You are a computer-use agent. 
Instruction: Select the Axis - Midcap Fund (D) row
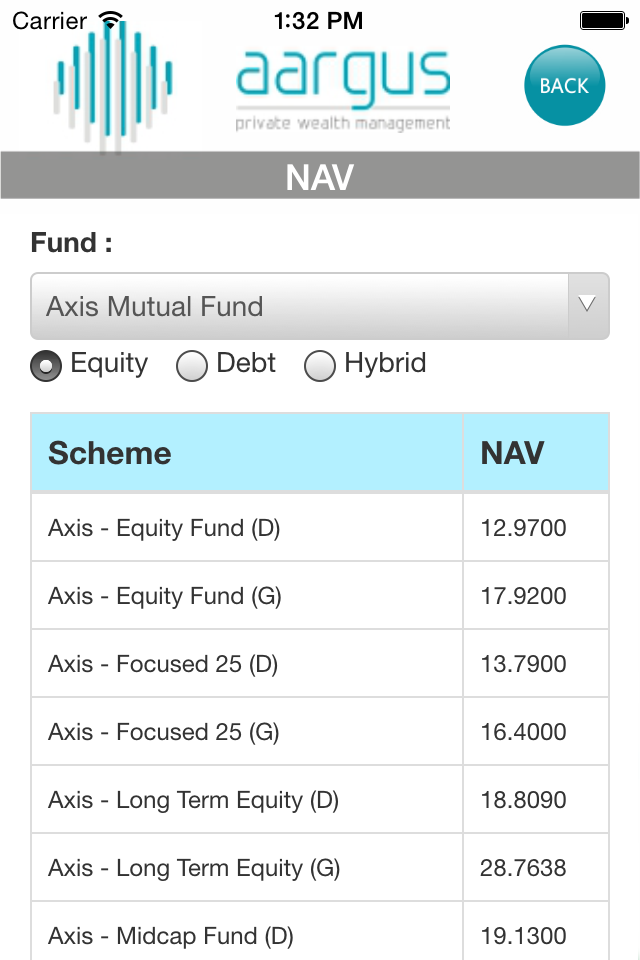[320, 931]
